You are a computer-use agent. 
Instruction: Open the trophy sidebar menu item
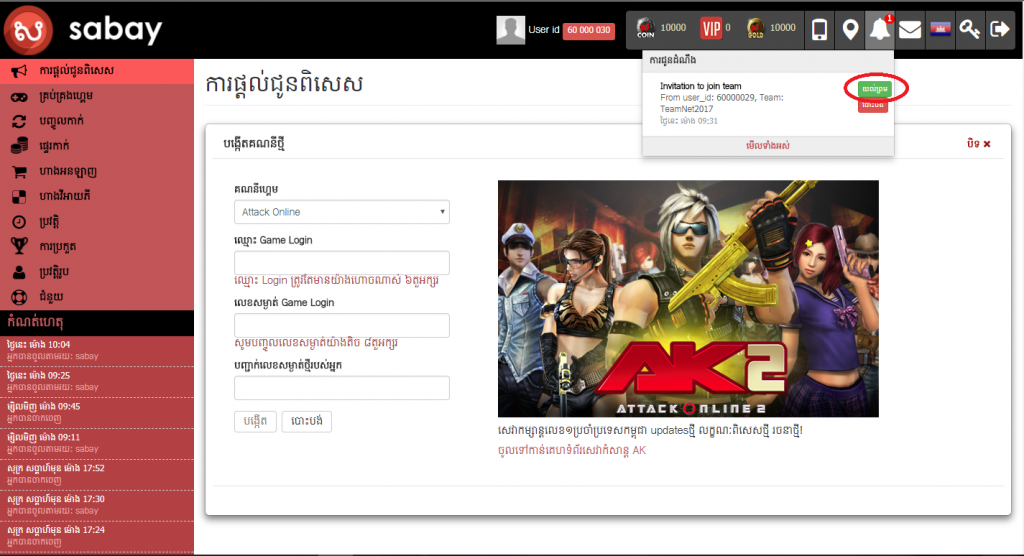click(19, 246)
